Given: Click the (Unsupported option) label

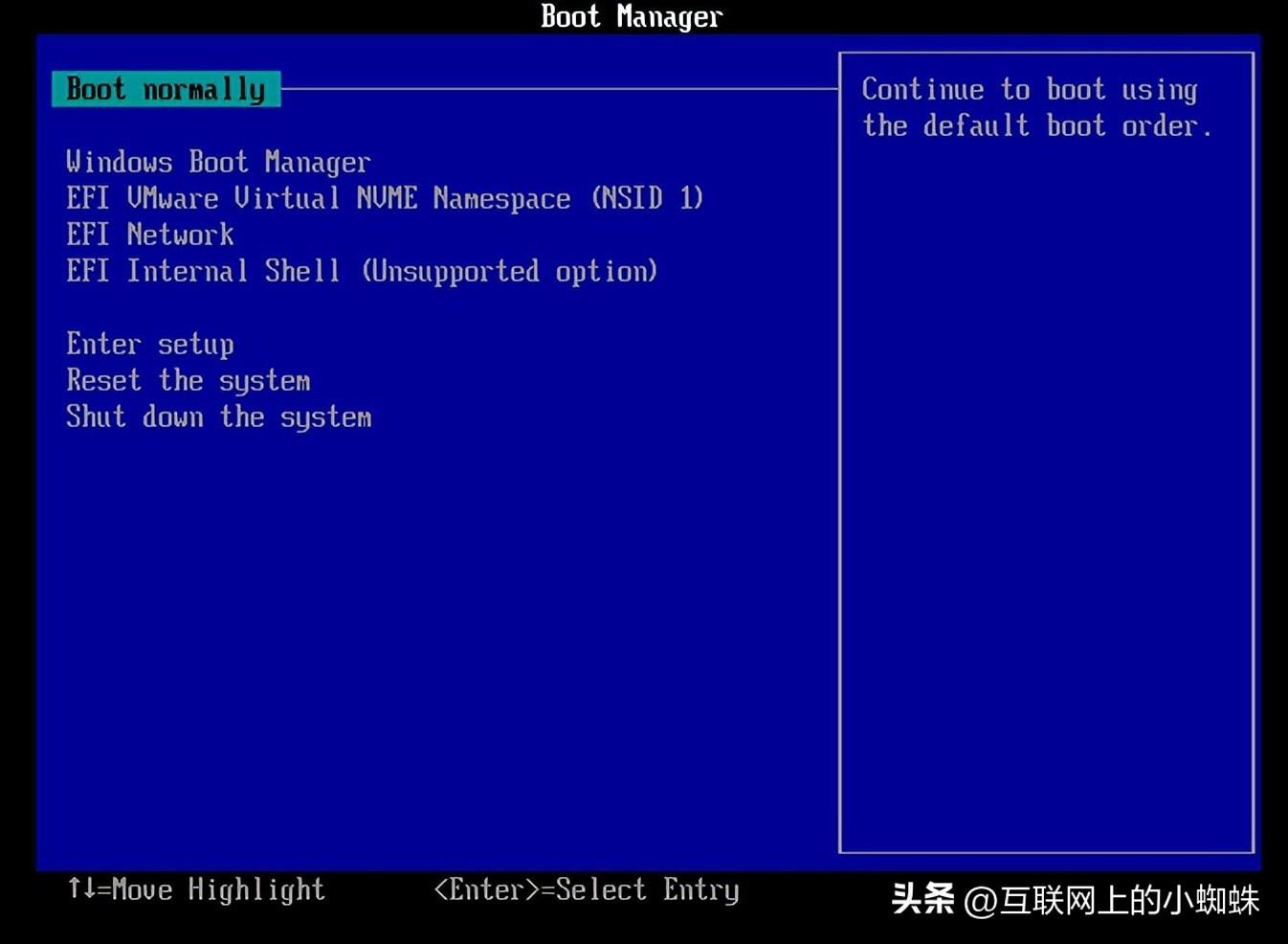Looking at the screenshot, I should [510, 271].
